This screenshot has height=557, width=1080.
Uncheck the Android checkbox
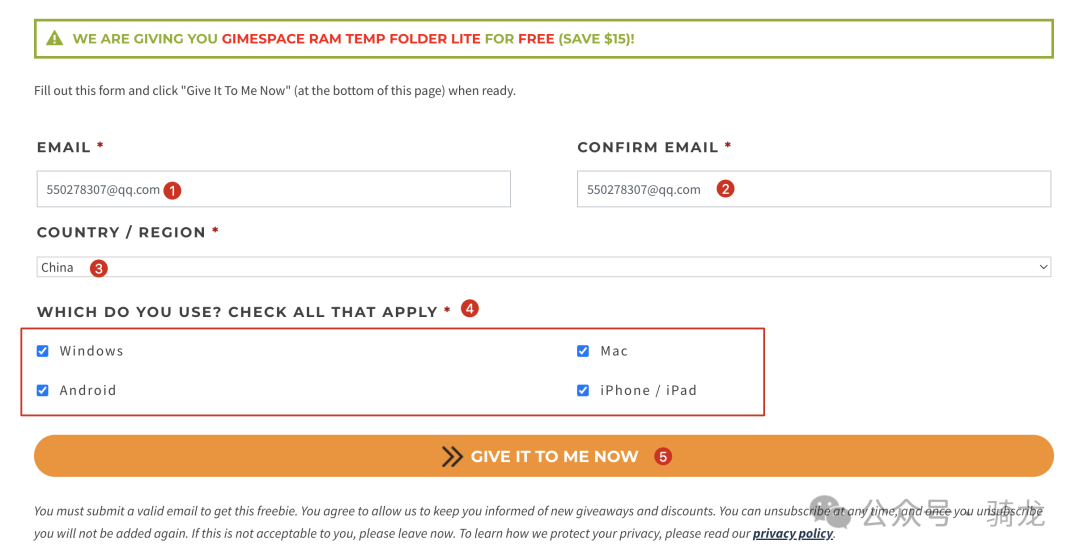[43, 390]
